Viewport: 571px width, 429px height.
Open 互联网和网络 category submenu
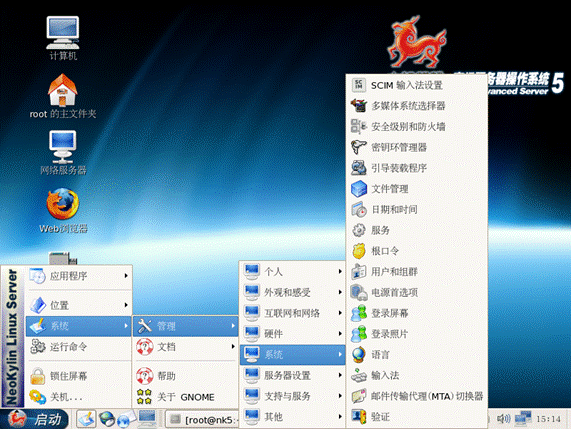pyautogui.click(x=292, y=313)
